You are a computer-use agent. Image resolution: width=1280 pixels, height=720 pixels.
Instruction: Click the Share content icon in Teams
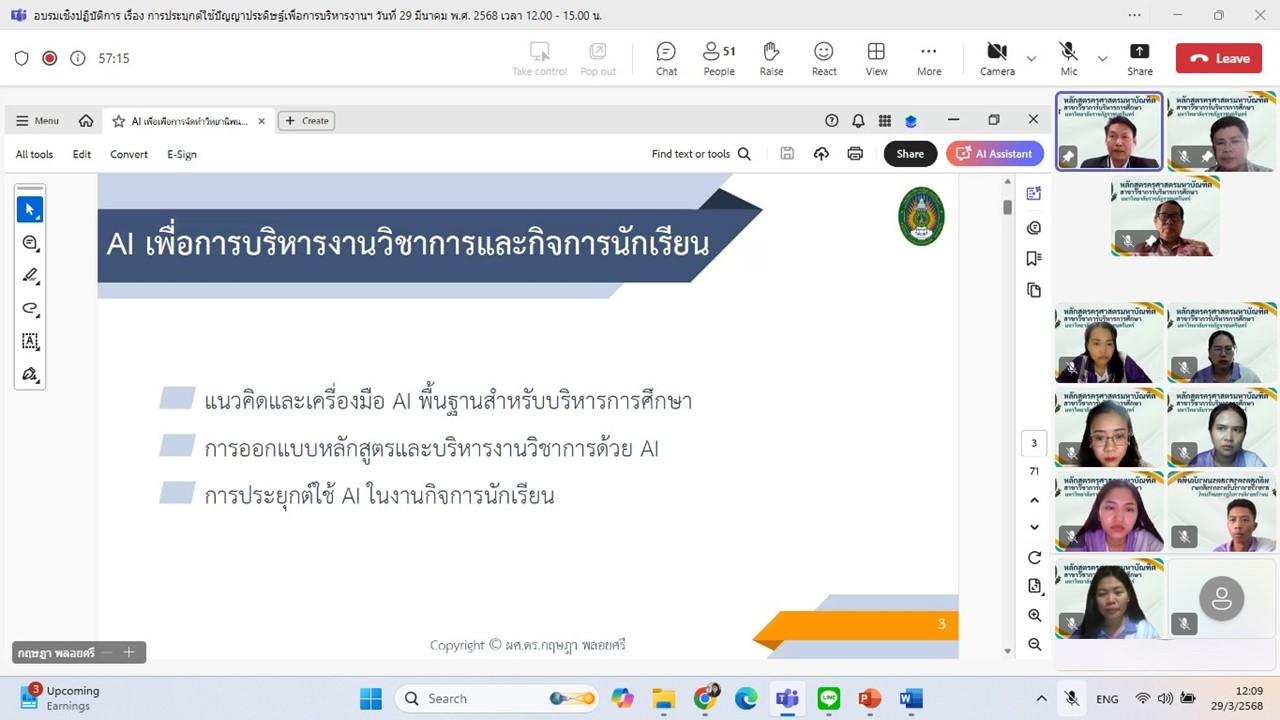coord(1139,58)
